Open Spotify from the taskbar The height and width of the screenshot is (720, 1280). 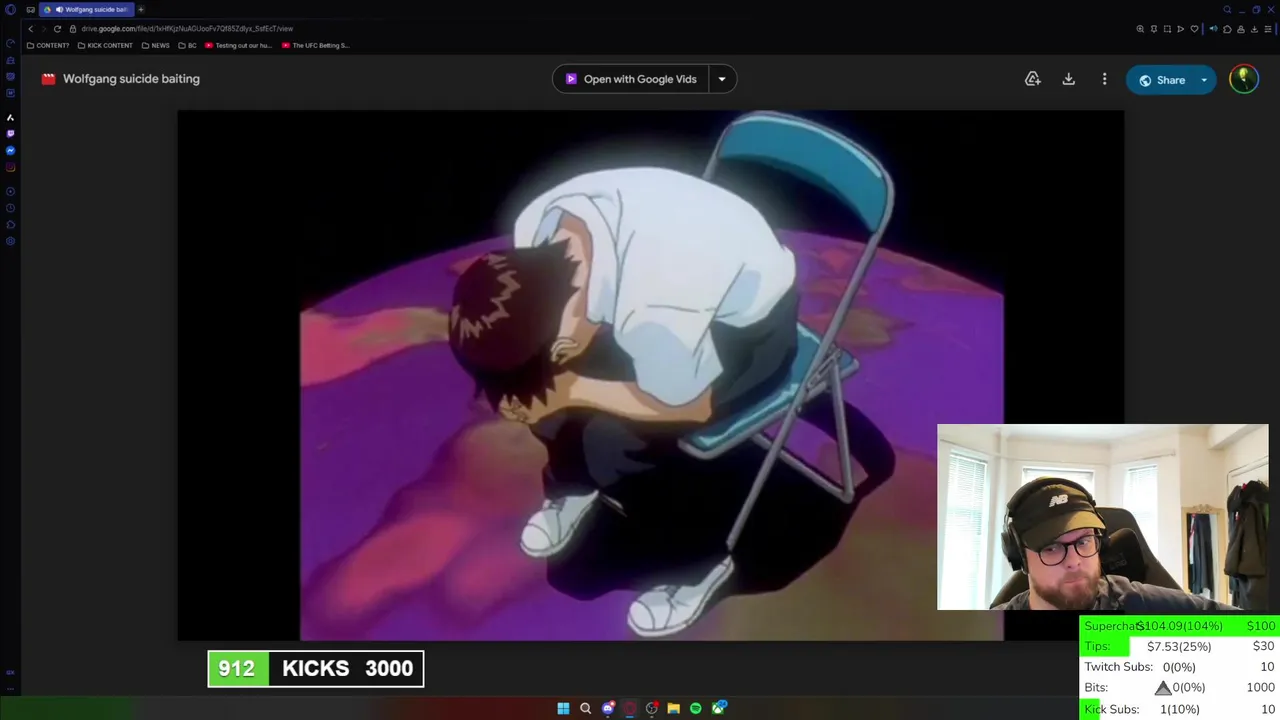coord(695,708)
